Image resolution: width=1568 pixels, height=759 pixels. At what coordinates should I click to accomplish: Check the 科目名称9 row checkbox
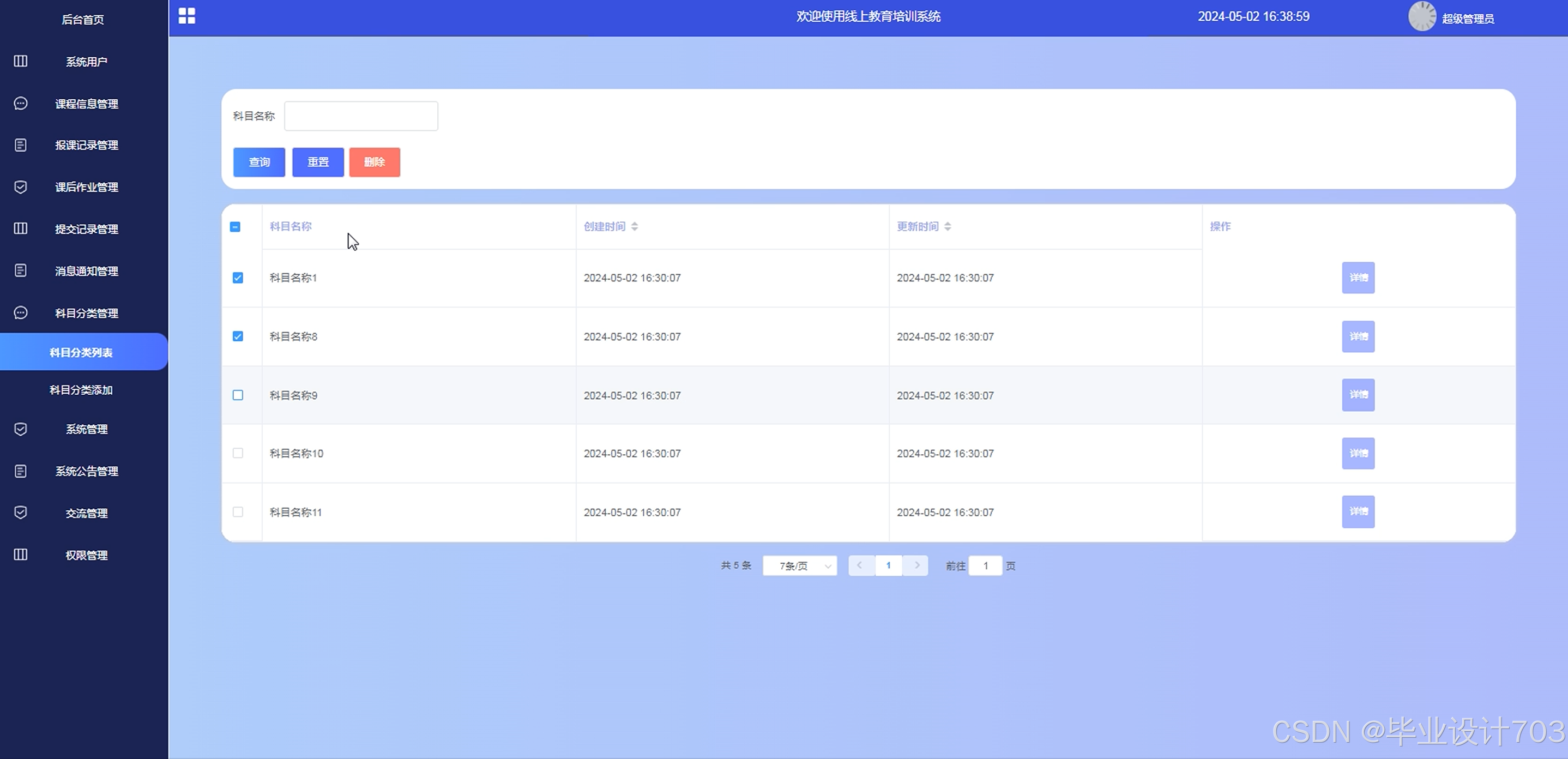tap(238, 395)
